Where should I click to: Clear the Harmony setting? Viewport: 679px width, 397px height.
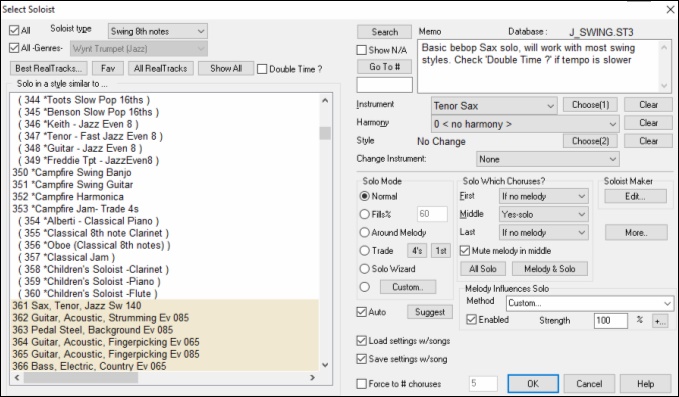[x=649, y=123]
